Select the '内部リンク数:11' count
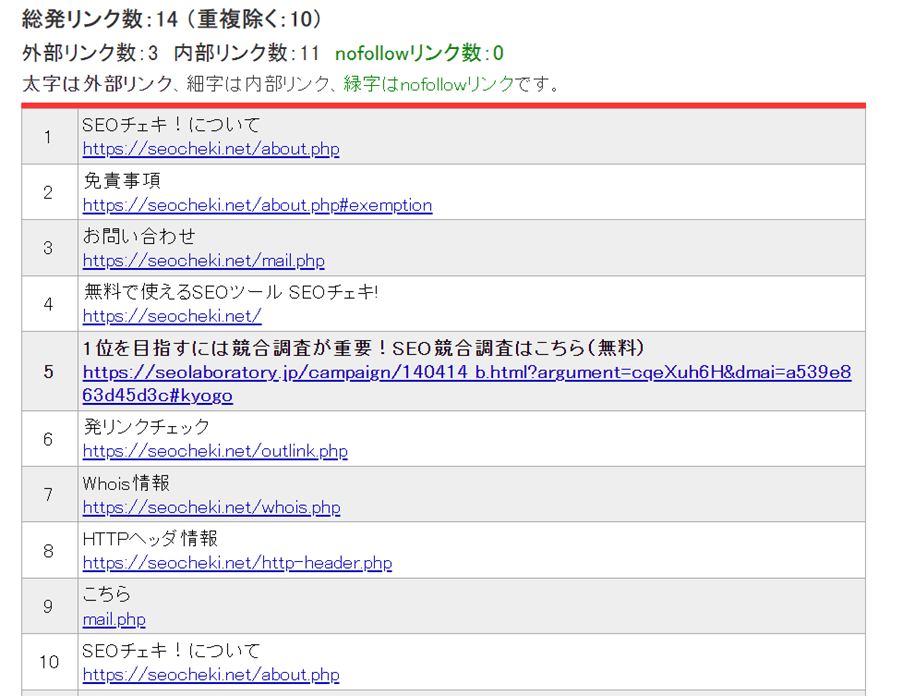The height and width of the screenshot is (696, 902). 246,53
